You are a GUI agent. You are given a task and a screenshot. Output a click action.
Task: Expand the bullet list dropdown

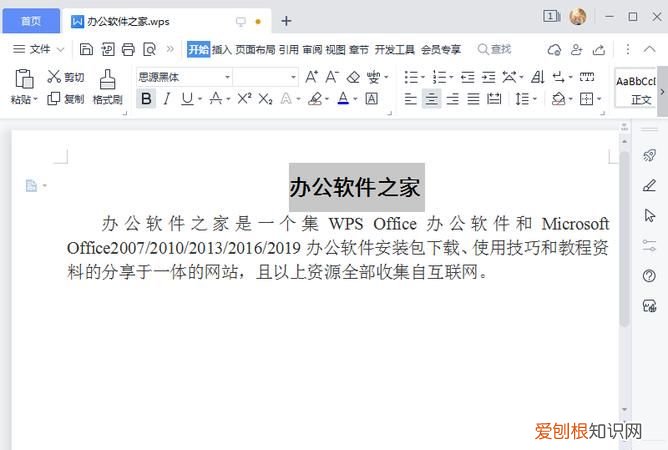coord(423,78)
